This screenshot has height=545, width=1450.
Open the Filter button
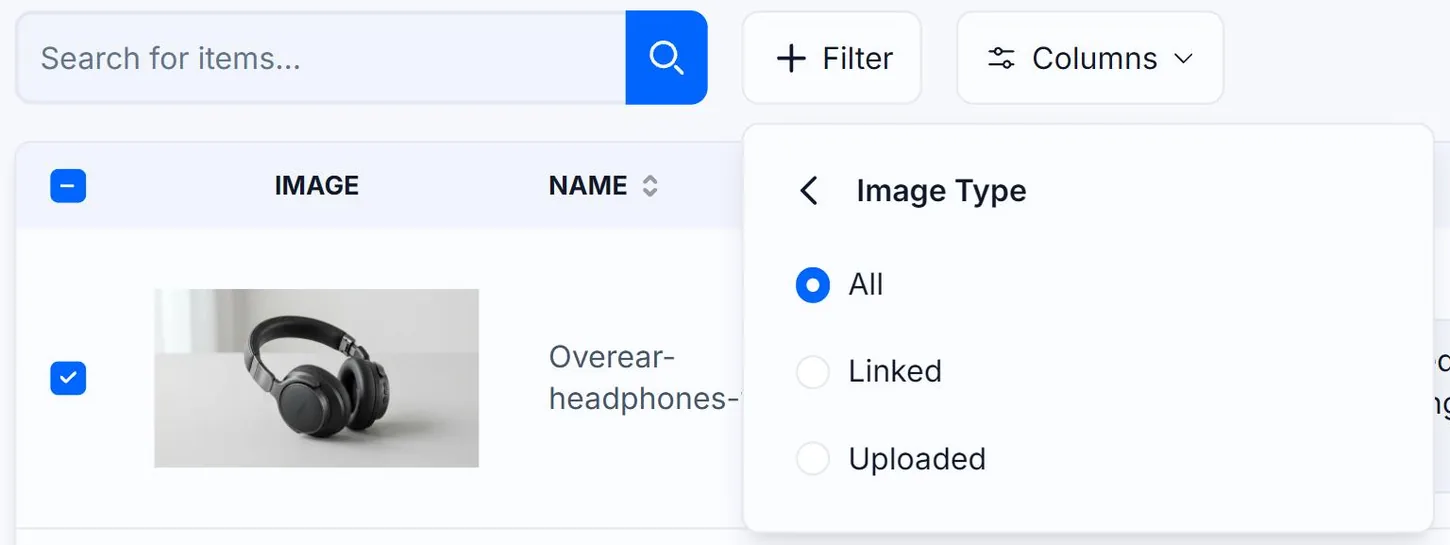[x=831, y=58]
